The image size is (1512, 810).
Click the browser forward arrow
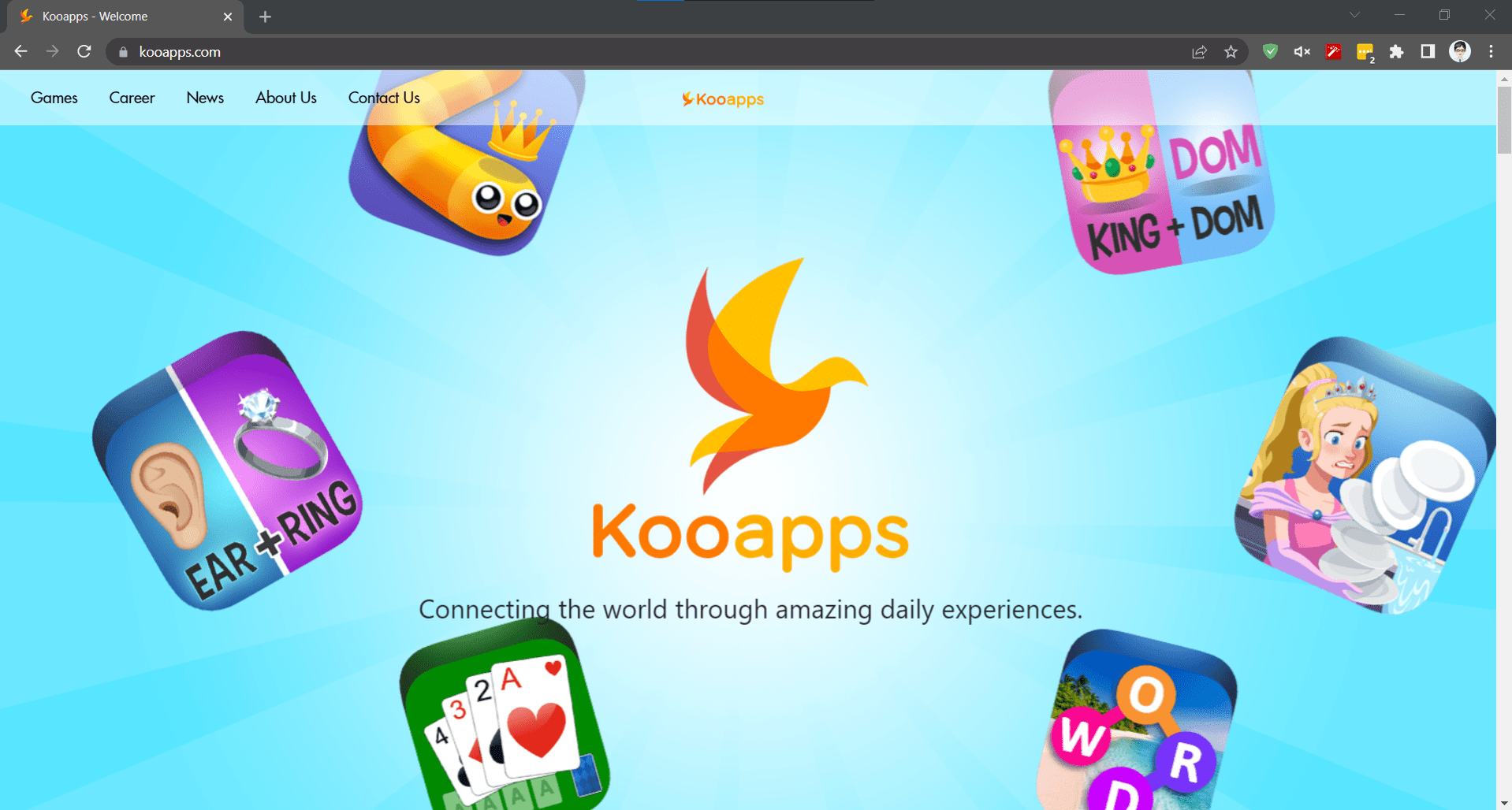click(53, 51)
